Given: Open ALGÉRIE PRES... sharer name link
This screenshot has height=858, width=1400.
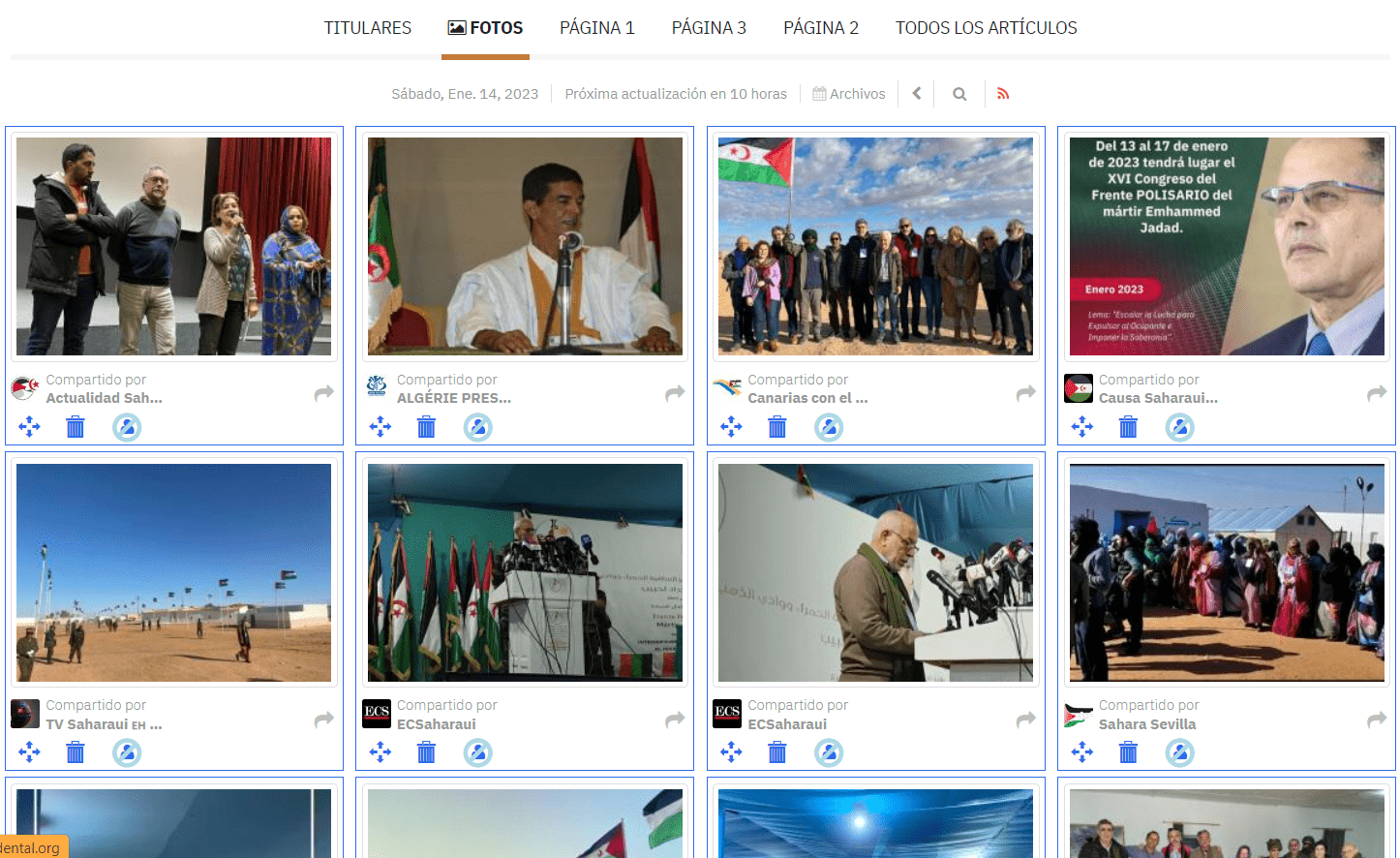Looking at the screenshot, I should tap(453, 398).
